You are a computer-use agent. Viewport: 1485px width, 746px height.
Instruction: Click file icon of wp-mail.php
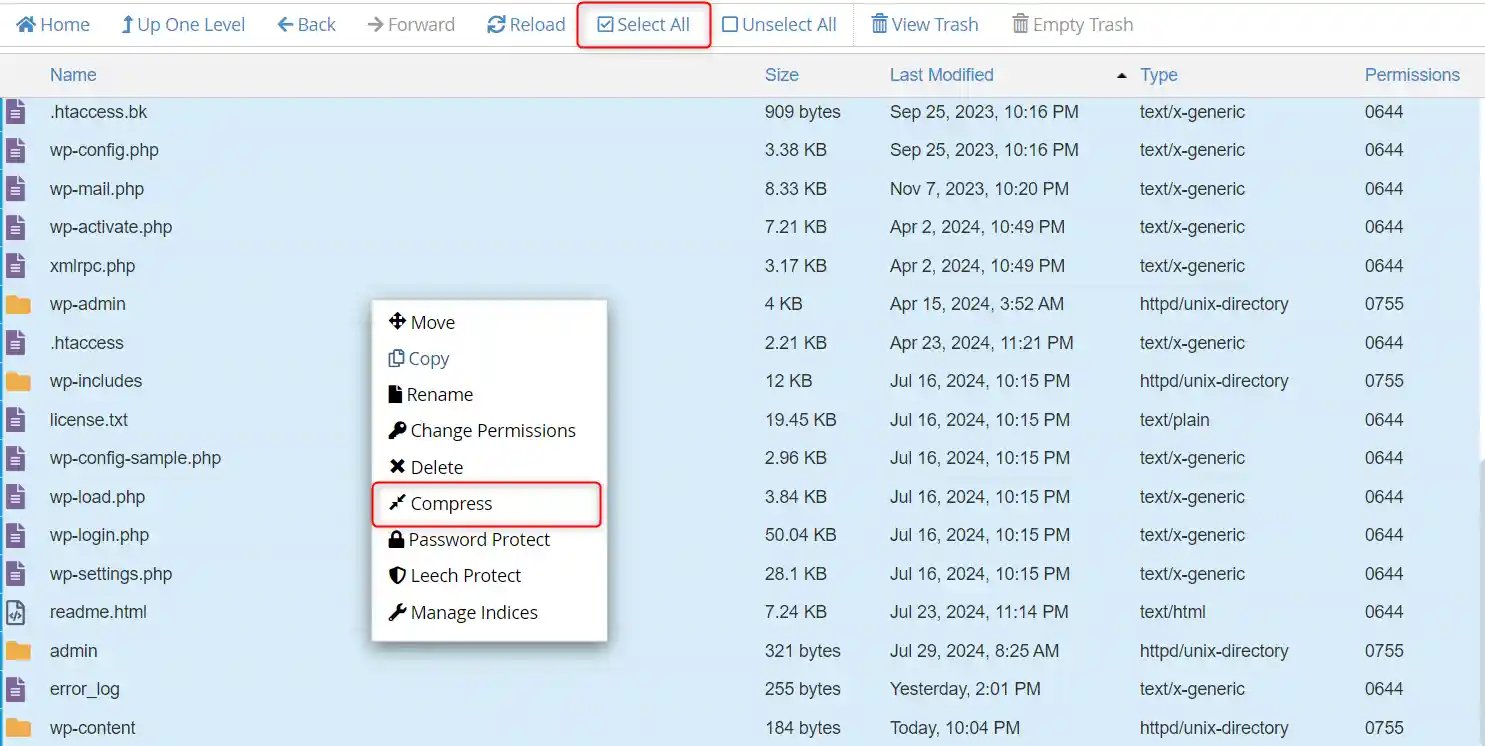pyautogui.click(x=16, y=189)
